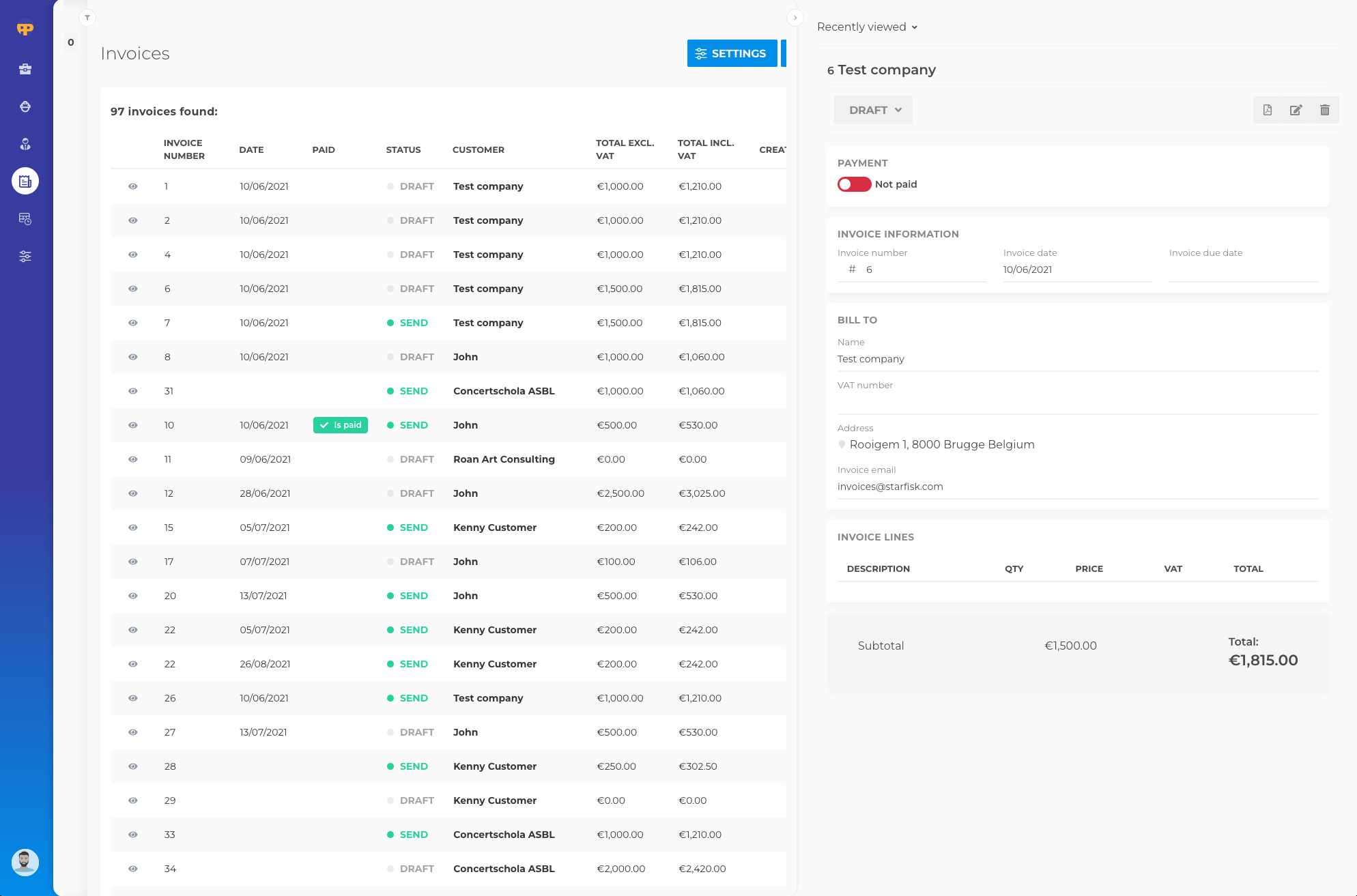Image resolution: width=1357 pixels, height=896 pixels.
Task: Open the sliders settings sidebar icon
Action: 25,257
